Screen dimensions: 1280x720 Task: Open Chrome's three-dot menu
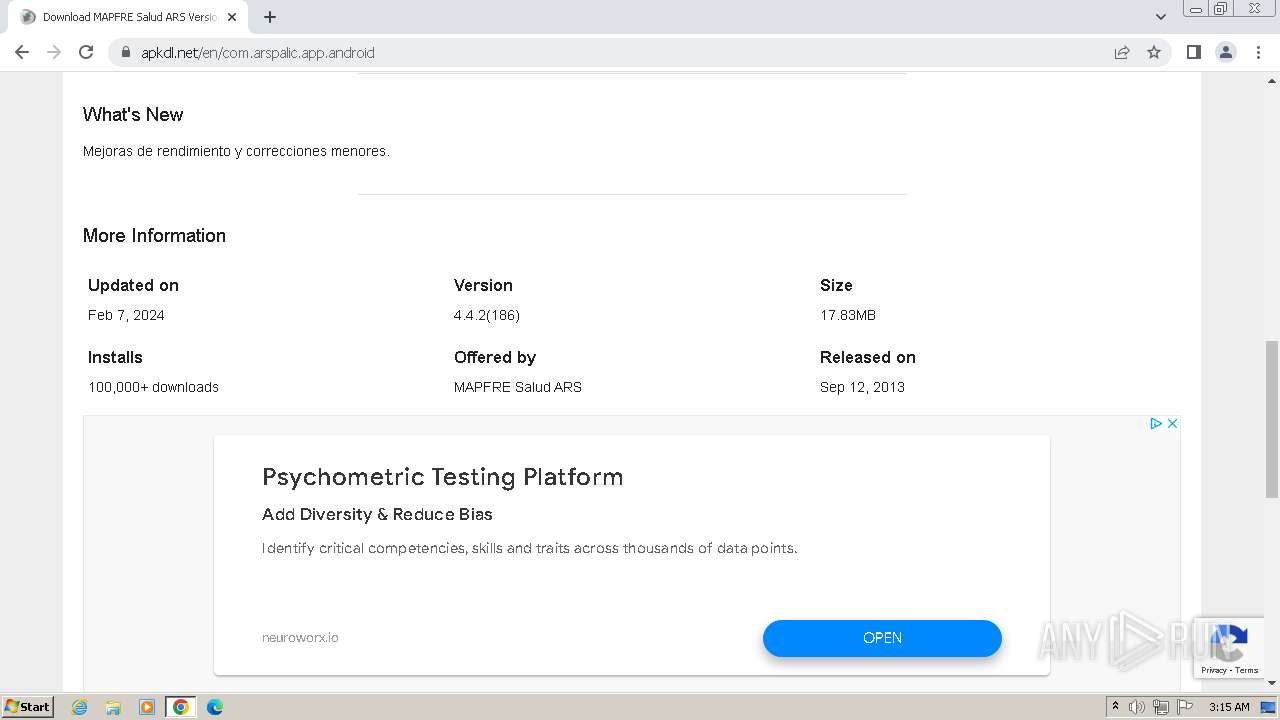click(1259, 52)
